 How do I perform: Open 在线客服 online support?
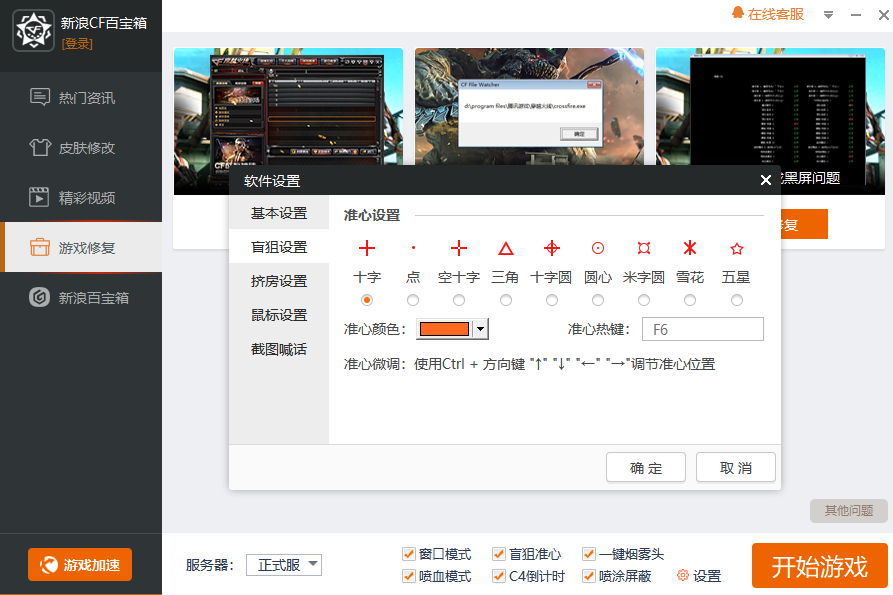(x=768, y=14)
